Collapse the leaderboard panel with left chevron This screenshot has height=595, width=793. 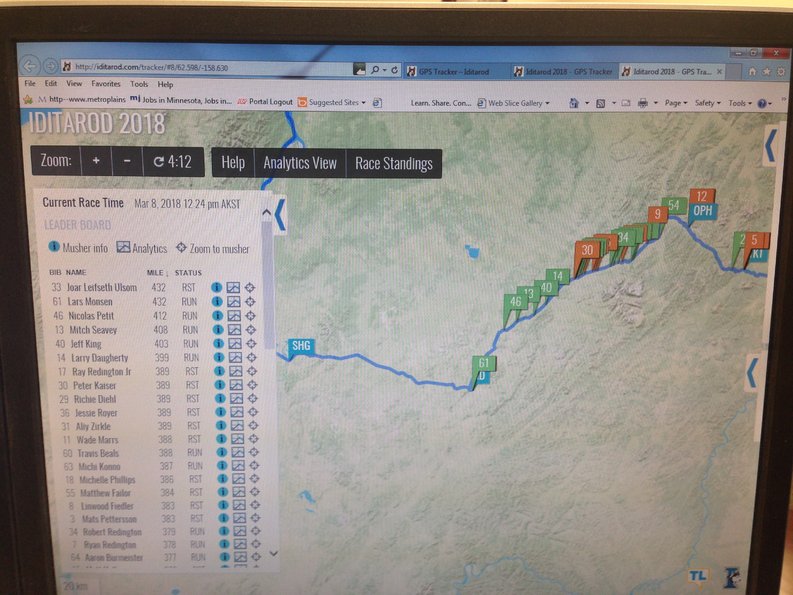pos(281,214)
